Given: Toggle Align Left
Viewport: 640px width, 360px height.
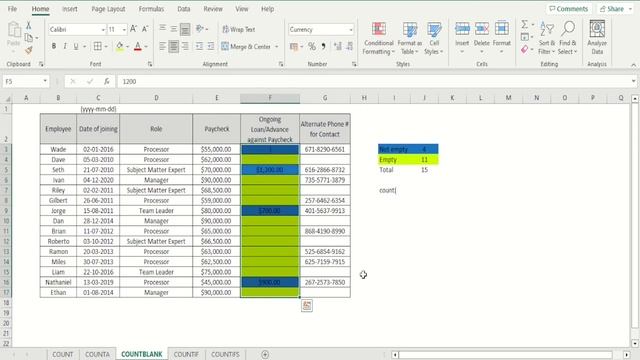Looking at the screenshot, I should [162, 47].
